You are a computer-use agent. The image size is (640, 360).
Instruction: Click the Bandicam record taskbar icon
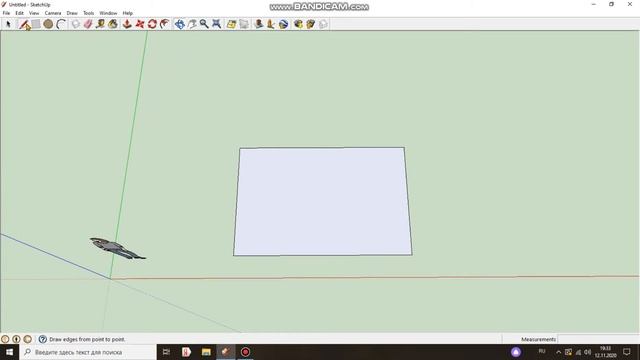[245, 352]
